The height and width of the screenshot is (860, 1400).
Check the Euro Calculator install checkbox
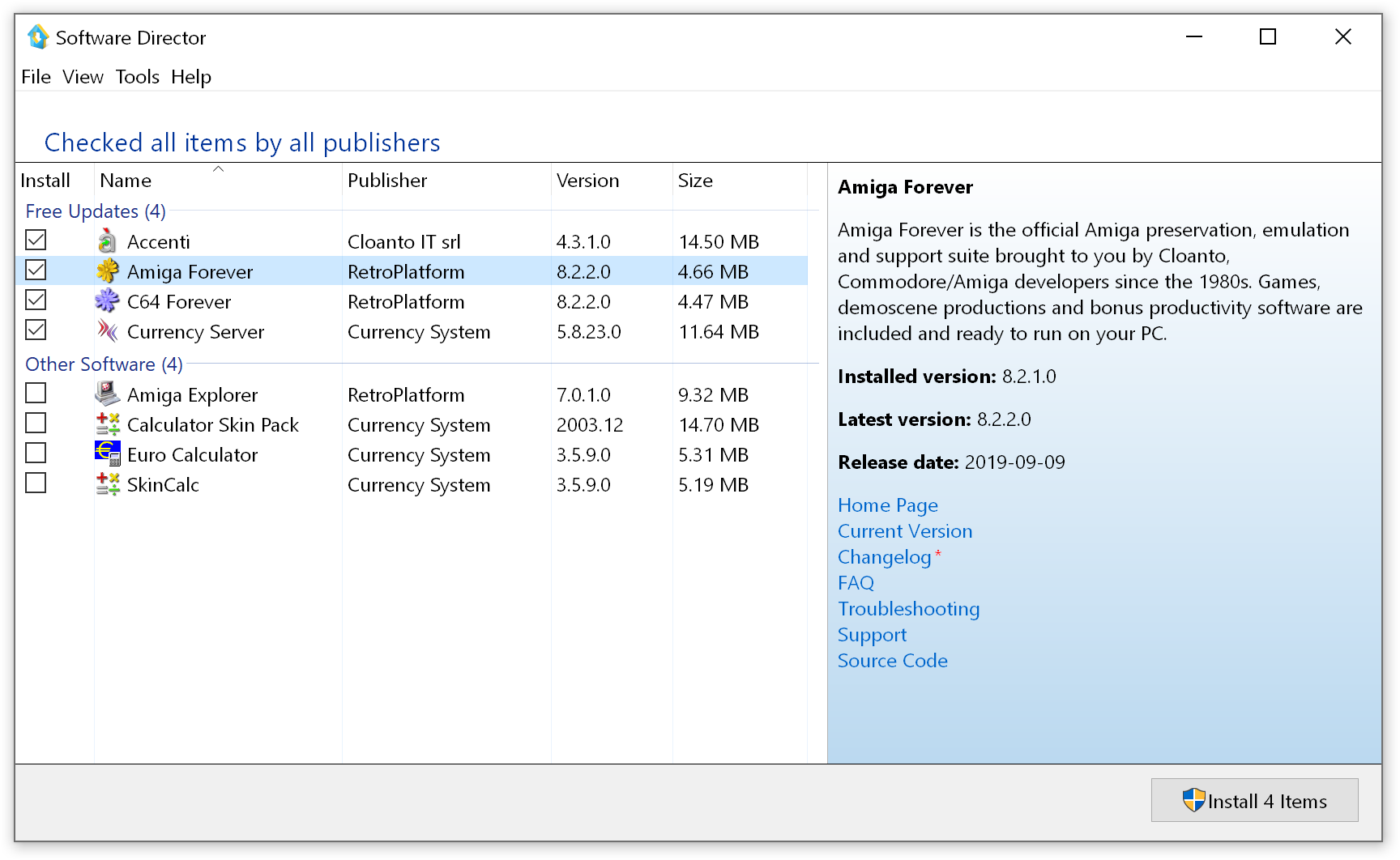click(36, 453)
